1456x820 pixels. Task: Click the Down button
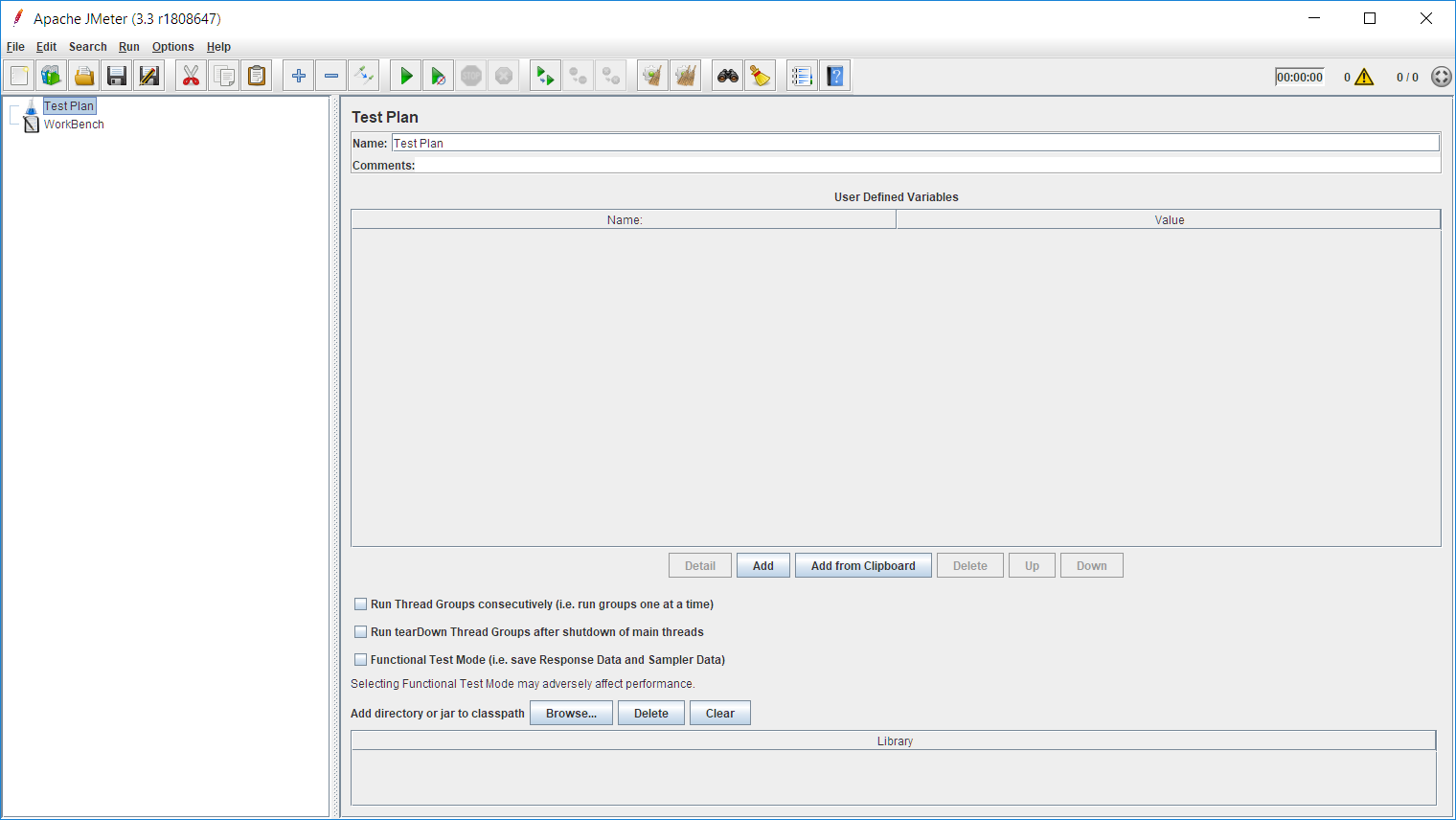pyautogui.click(x=1092, y=566)
